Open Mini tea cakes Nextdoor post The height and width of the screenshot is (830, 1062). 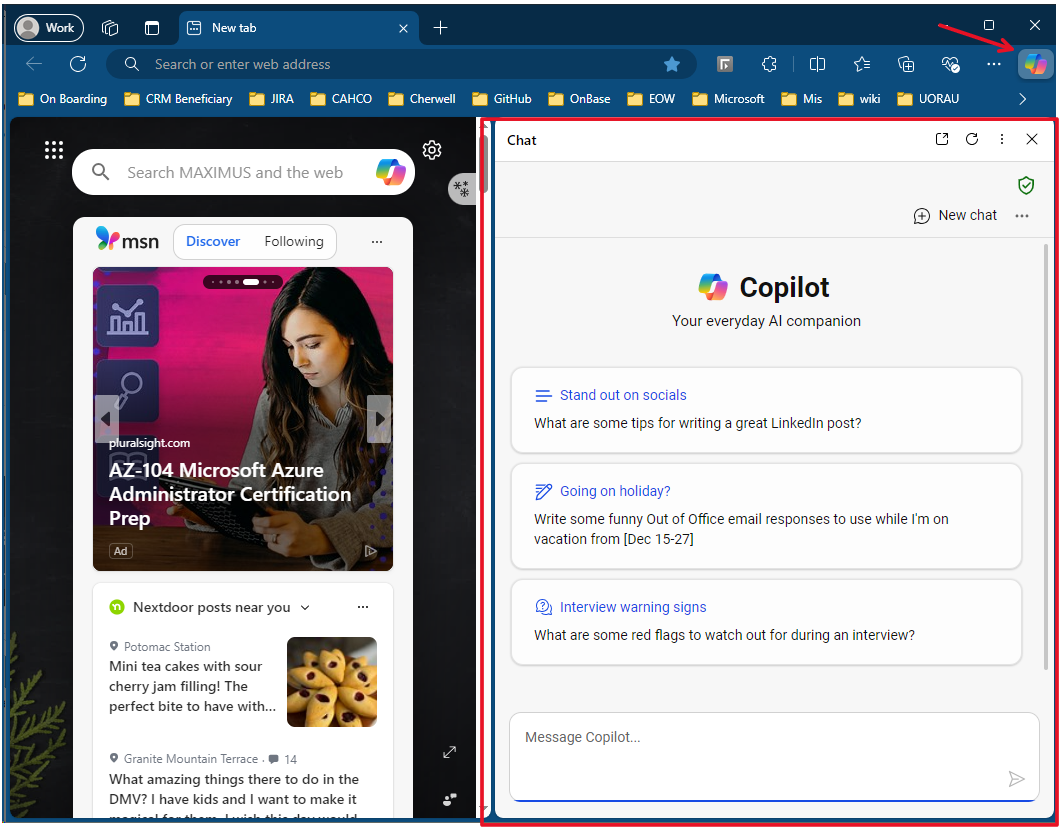[192, 686]
